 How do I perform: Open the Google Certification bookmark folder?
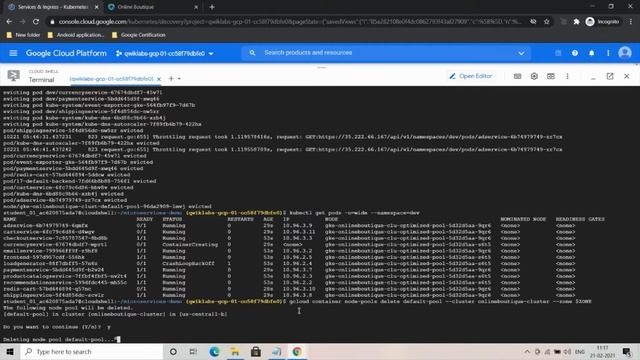[x=139, y=35]
